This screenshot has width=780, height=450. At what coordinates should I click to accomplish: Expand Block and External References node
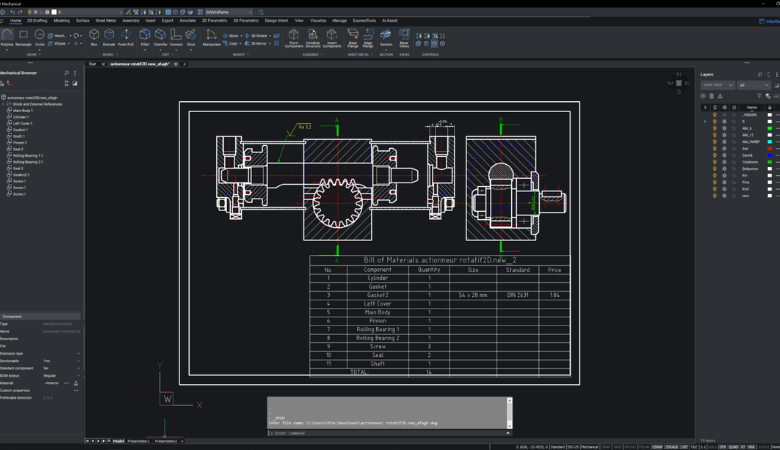tap(3, 104)
